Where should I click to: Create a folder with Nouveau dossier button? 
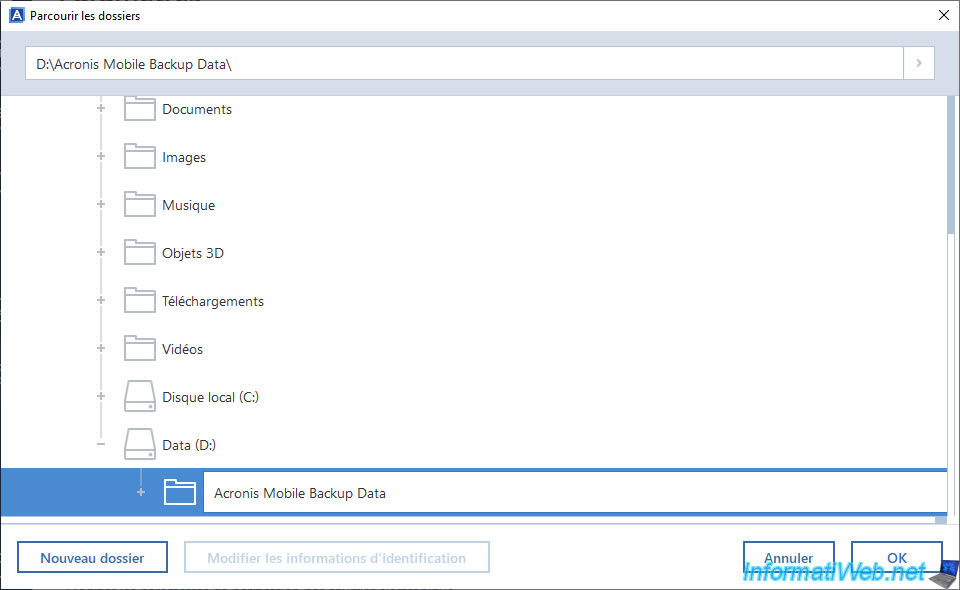point(92,558)
